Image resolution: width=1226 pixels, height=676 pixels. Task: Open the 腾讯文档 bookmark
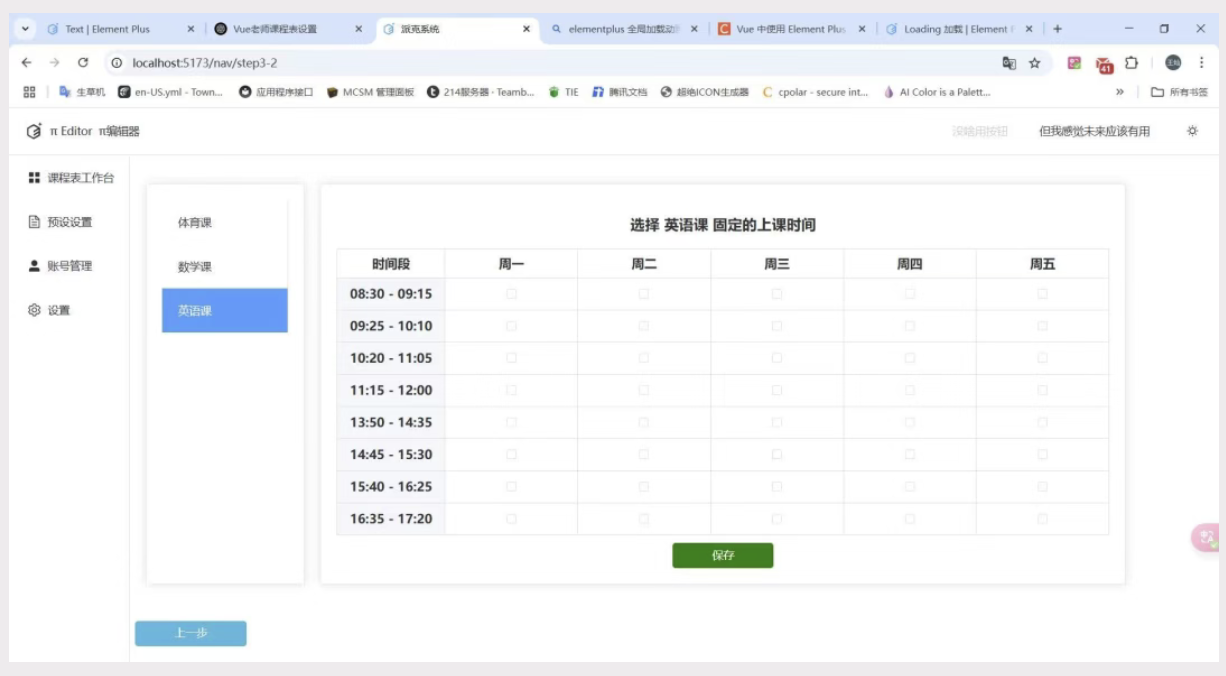tap(619, 92)
